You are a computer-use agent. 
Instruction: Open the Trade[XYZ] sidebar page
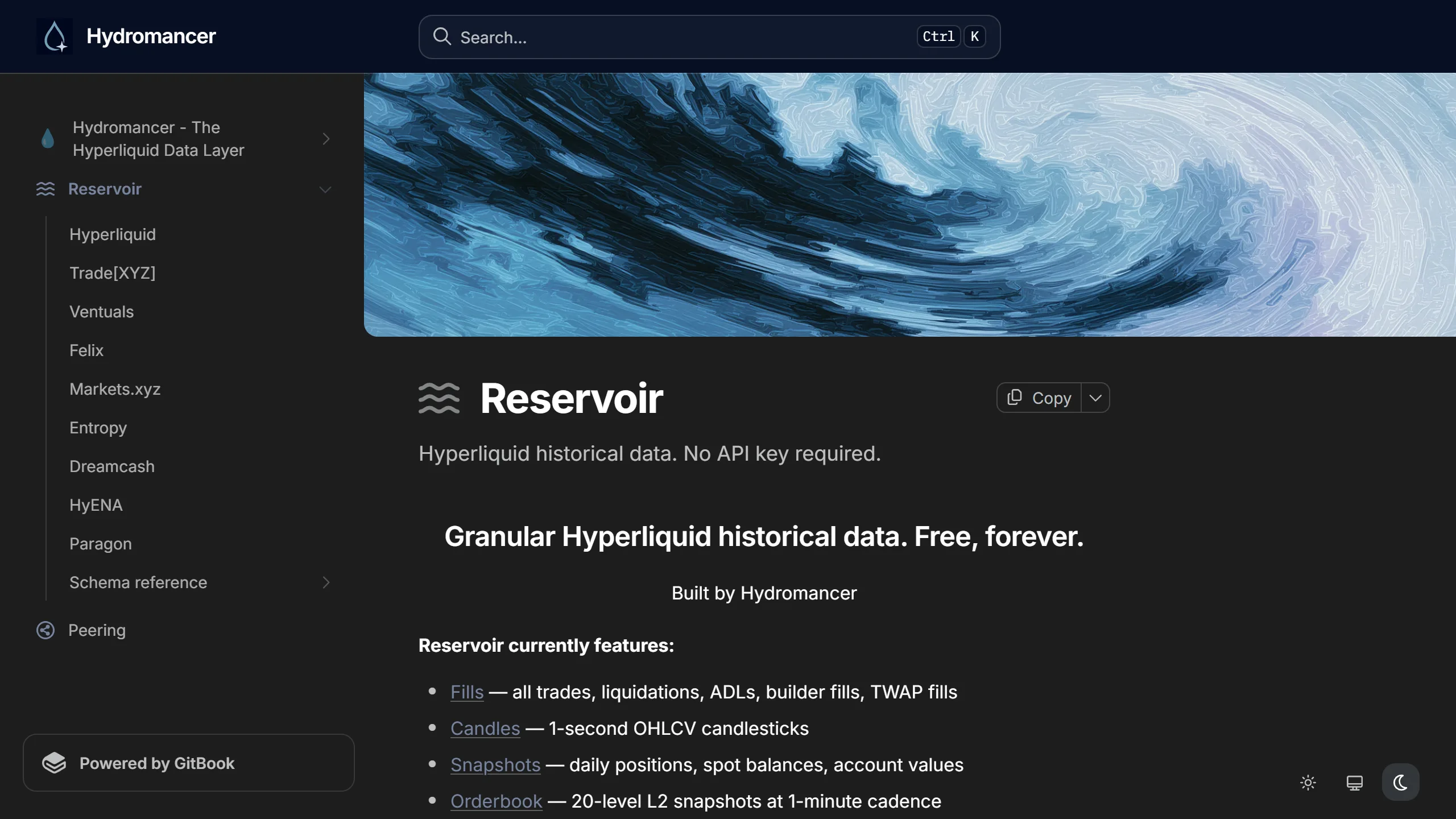(x=113, y=273)
